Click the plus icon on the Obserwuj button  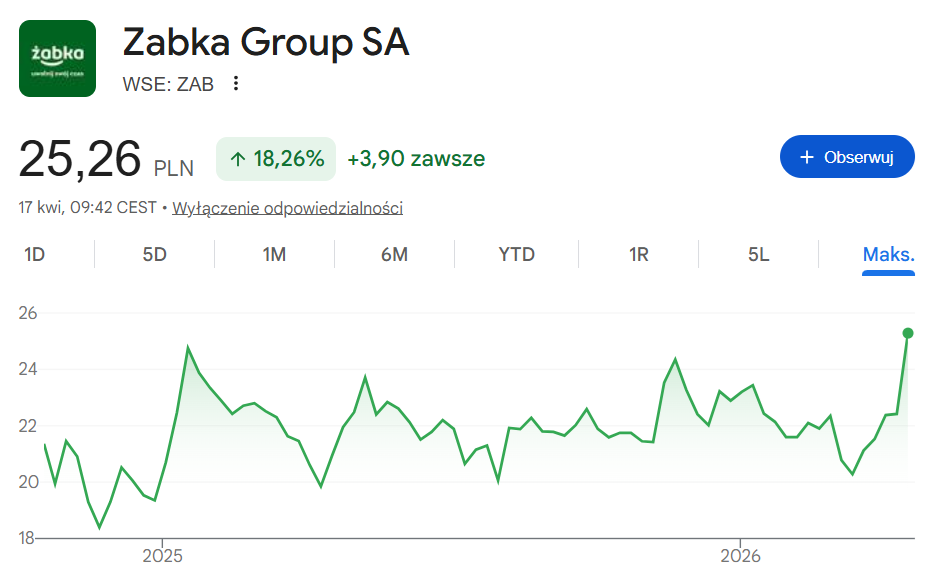807,157
